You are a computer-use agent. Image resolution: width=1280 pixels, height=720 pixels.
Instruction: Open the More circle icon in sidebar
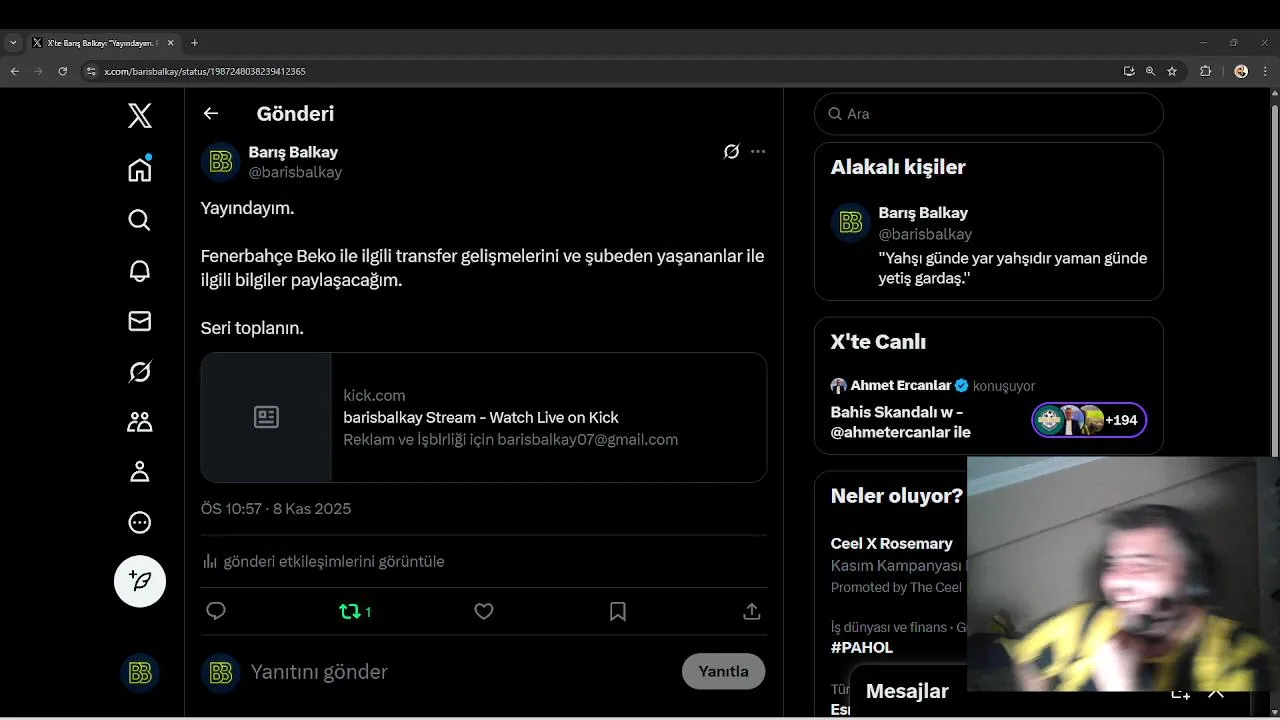pyautogui.click(x=140, y=522)
